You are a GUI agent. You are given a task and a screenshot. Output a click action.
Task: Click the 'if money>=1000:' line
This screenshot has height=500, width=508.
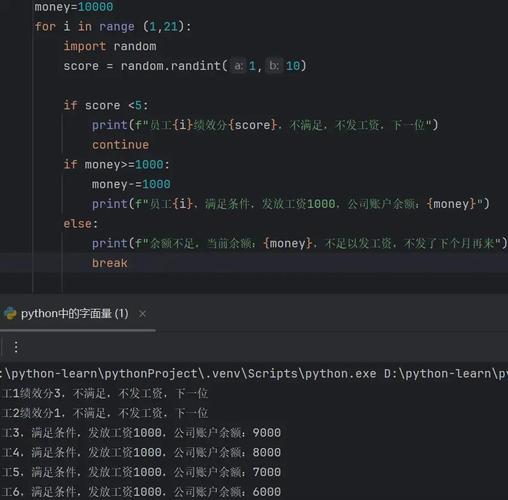click(117, 164)
